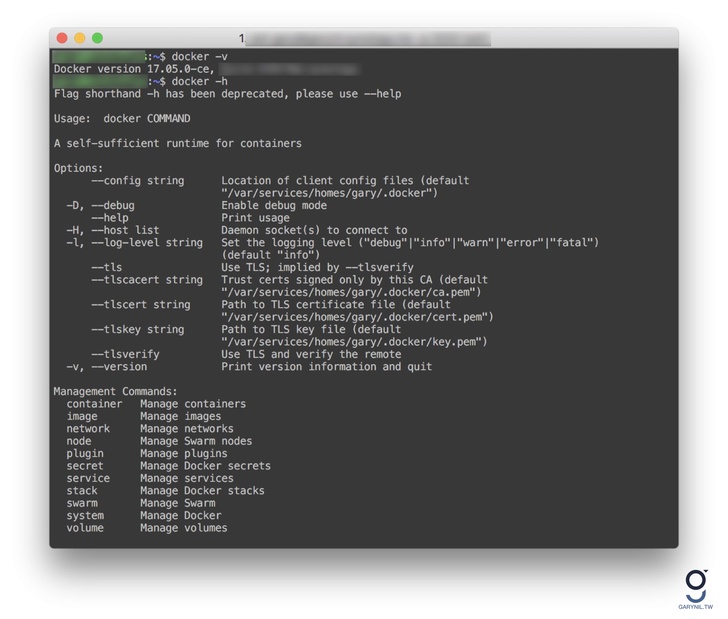The height and width of the screenshot is (619, 728).
Task: Click 'Manage plugins' description
Action: click(184, 454)
